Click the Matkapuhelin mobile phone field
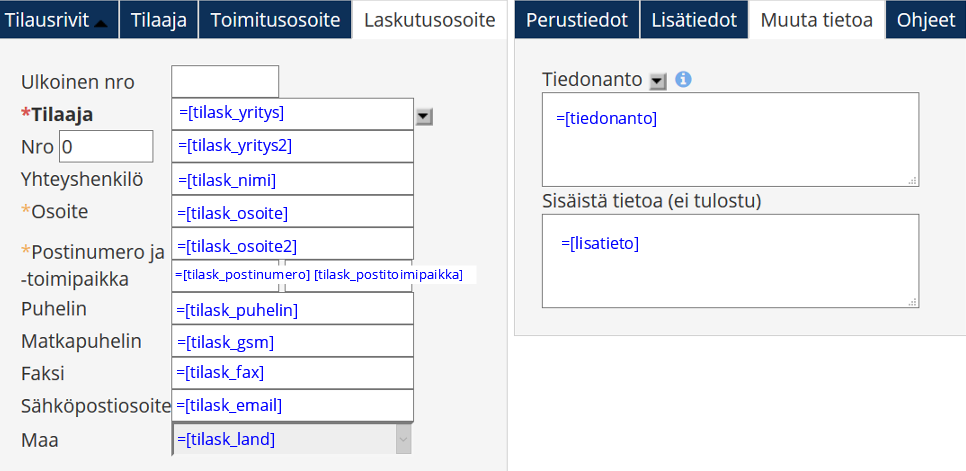The image size is (966, 471). pyautogui.click(x=294, y=342)
